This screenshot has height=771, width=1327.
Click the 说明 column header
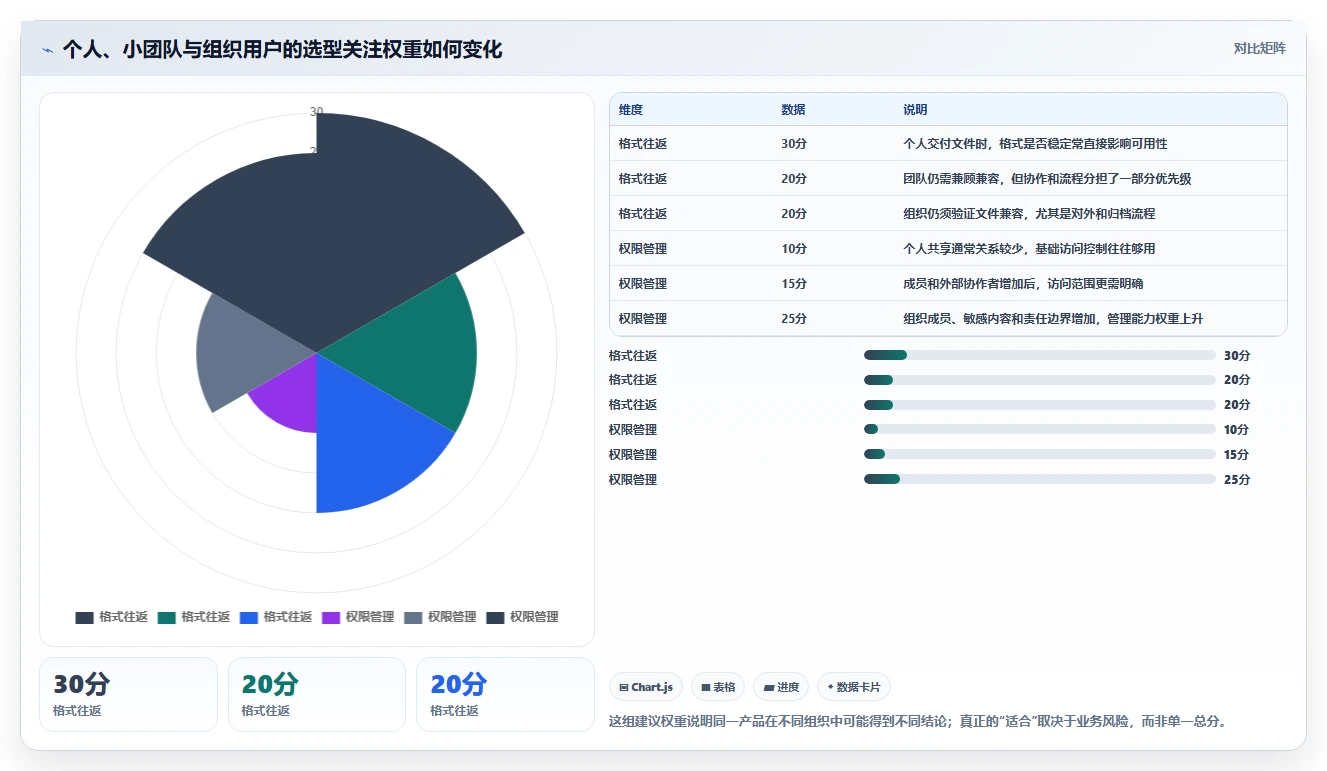pyautogui.click(x=915, y=109)
